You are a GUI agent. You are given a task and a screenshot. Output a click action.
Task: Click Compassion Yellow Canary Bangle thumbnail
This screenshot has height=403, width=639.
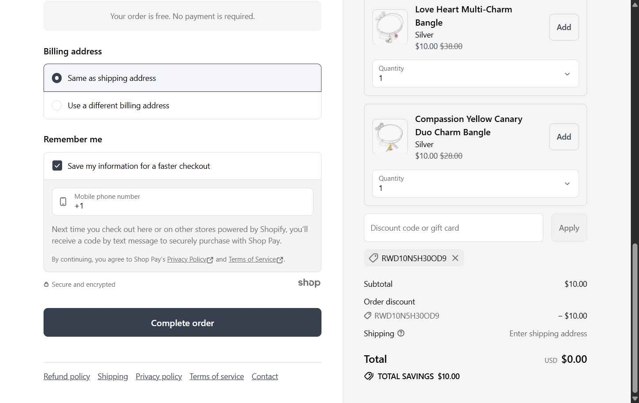click(x=390, y=137)
